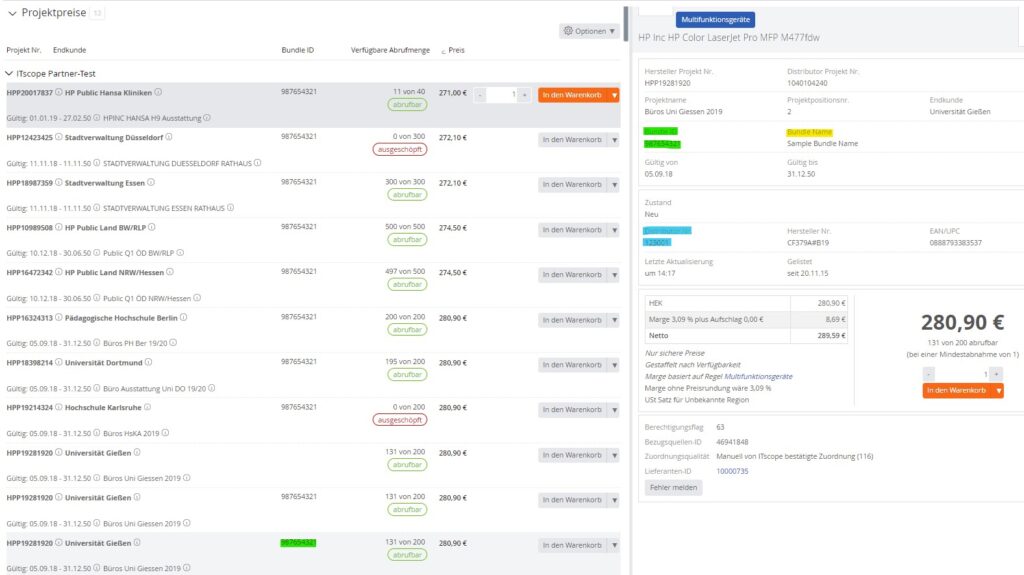Click info icon after Büros PH Ber 19/20
1024x575 pixels.
[173, 342]
